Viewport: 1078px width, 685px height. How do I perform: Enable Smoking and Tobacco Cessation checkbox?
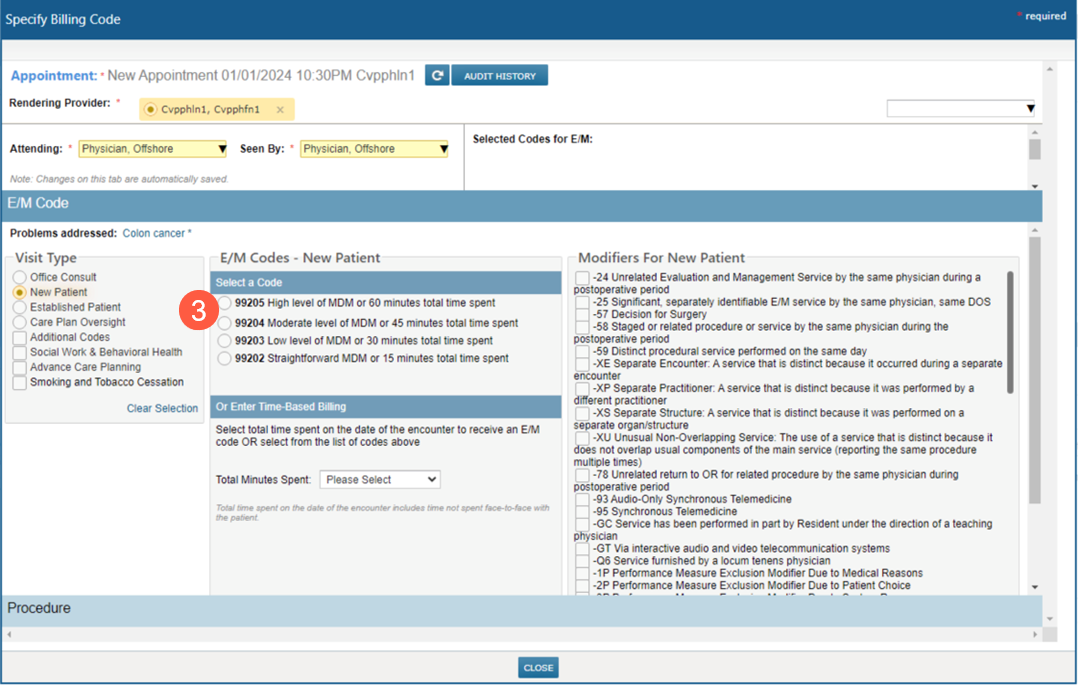point(19,382)
